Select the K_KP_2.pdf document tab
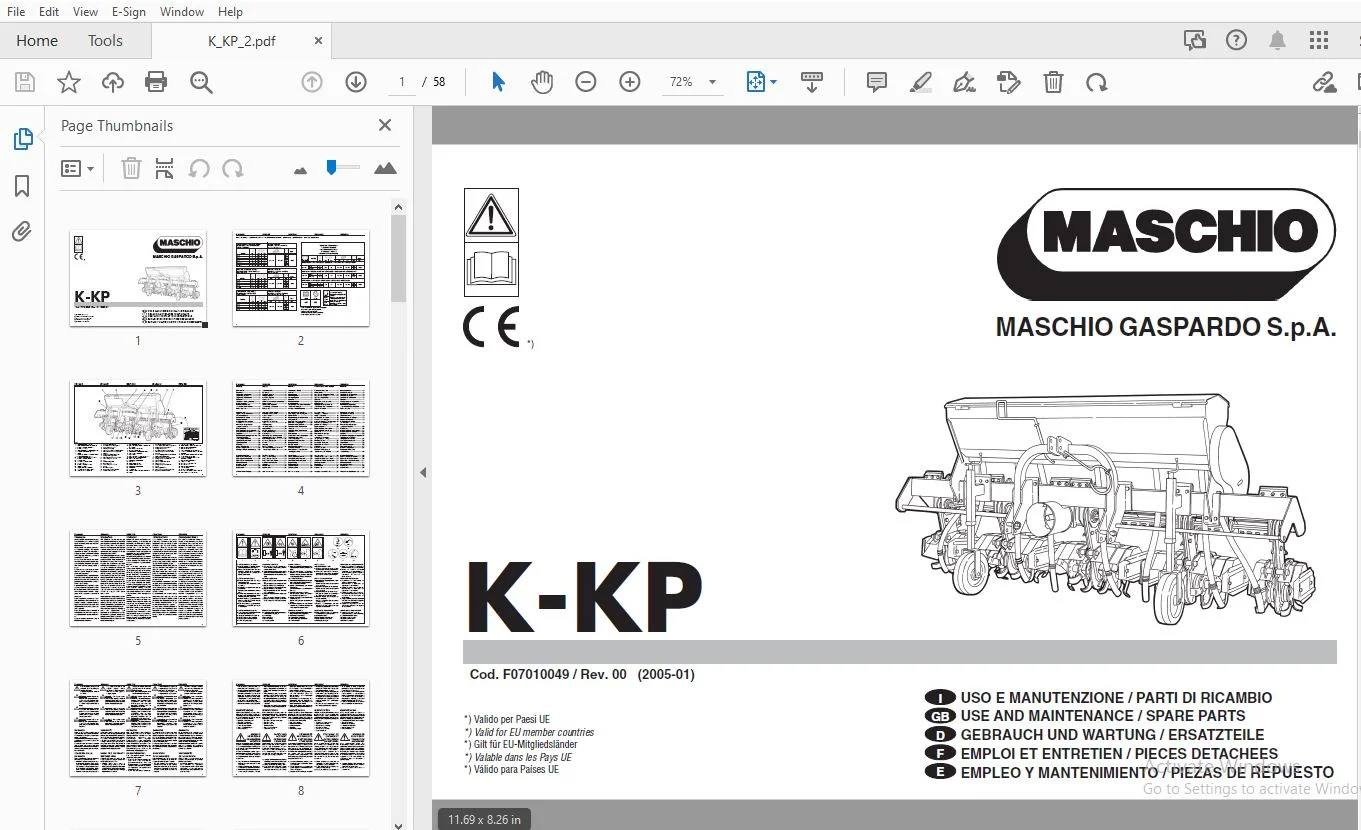Viewport: 1361px width, 830px height. (x=241, y=41)
